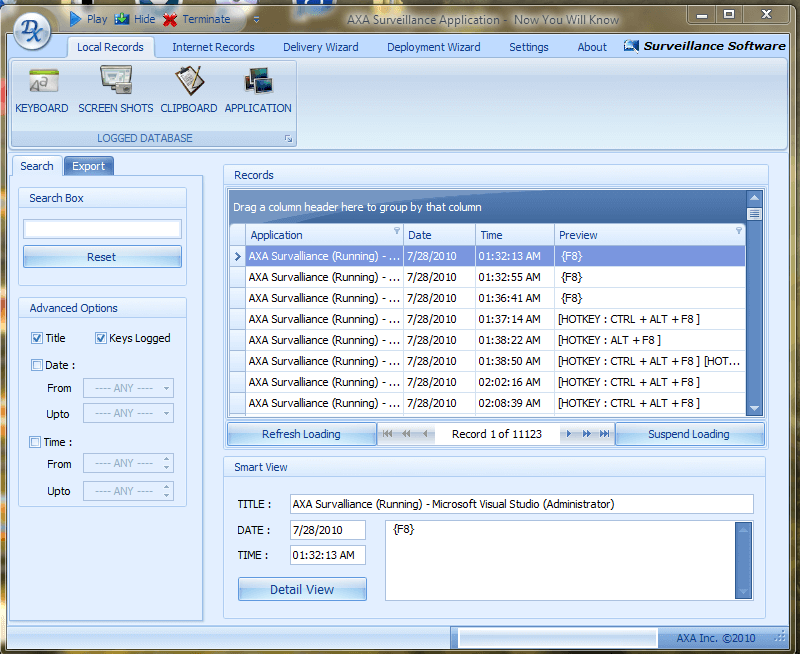
Task: Open the Keyboard logged records
Action: [x=42, y=90]
